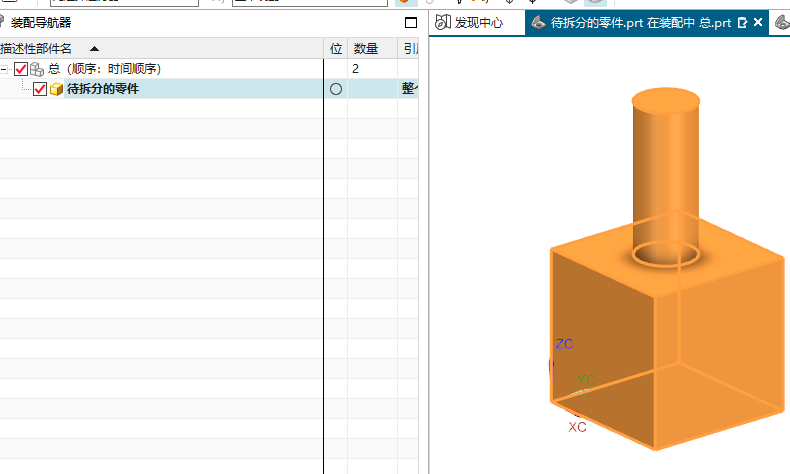Click sort arrow on 描述性部件名 column
Image resolution: width=790 pixels, height=474 pixels.
pos(94,48)
